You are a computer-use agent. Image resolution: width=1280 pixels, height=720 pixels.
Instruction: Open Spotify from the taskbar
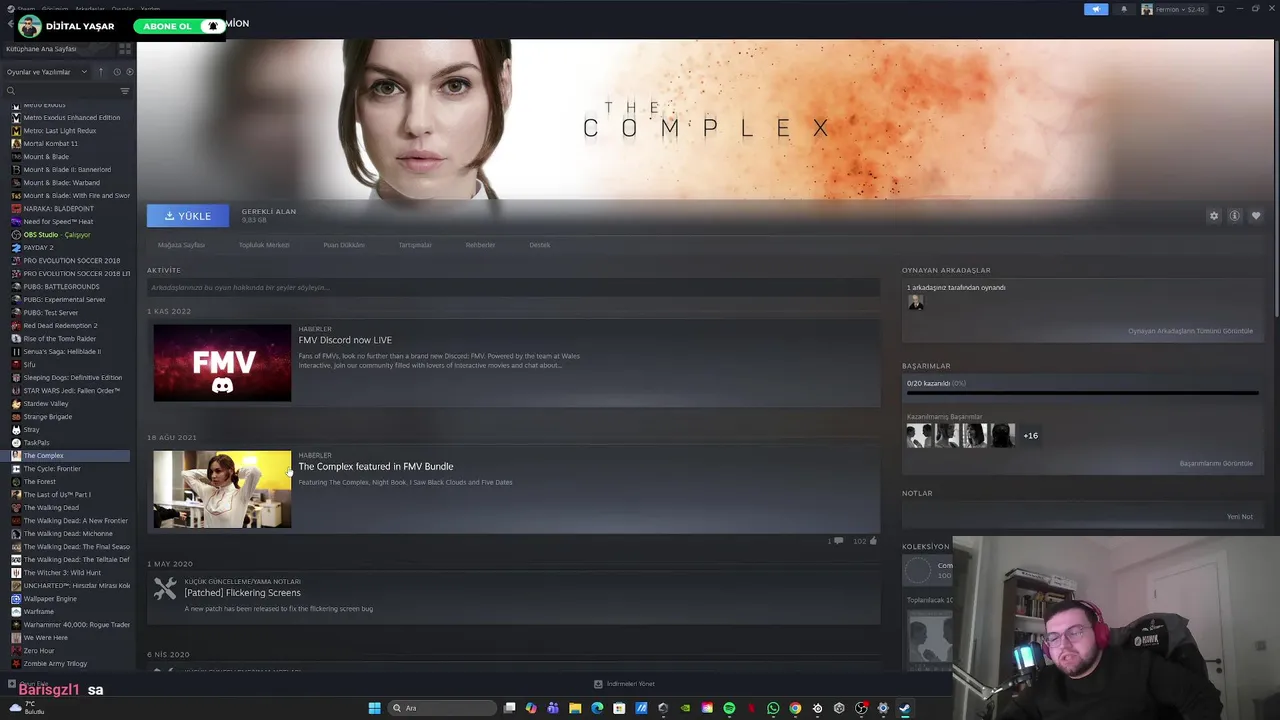729,708
